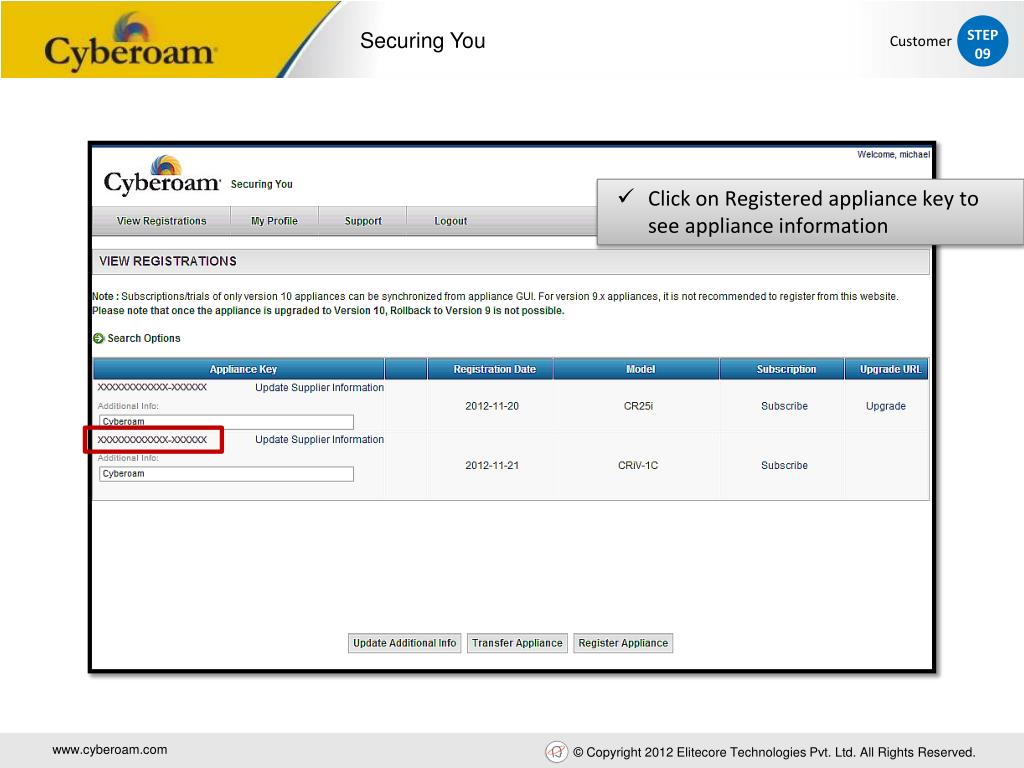1024x768 pixels.
Task: Click the VIEW REGISTRATIONS section heading
Action: (x=168, y=261)
